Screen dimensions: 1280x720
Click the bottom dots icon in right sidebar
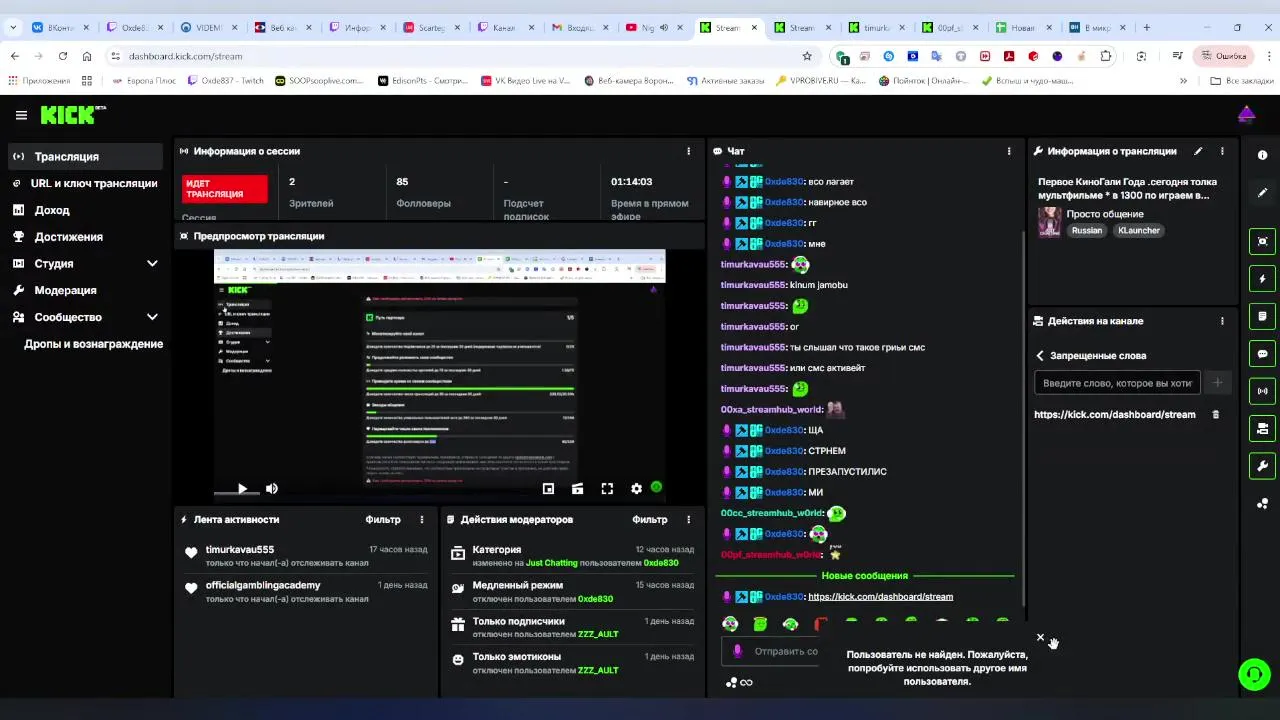pyautogui.click(x=1262, y=504)
